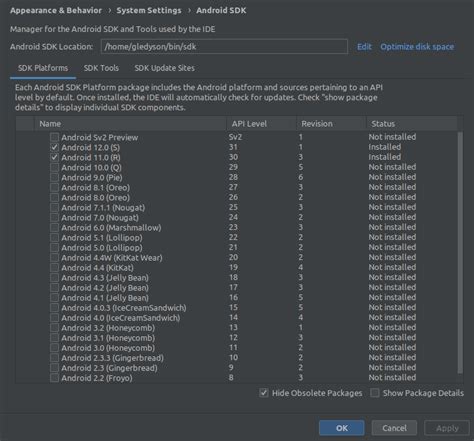Uncheck the Android 12.0 (S) checkbox

tap(54, 147)
